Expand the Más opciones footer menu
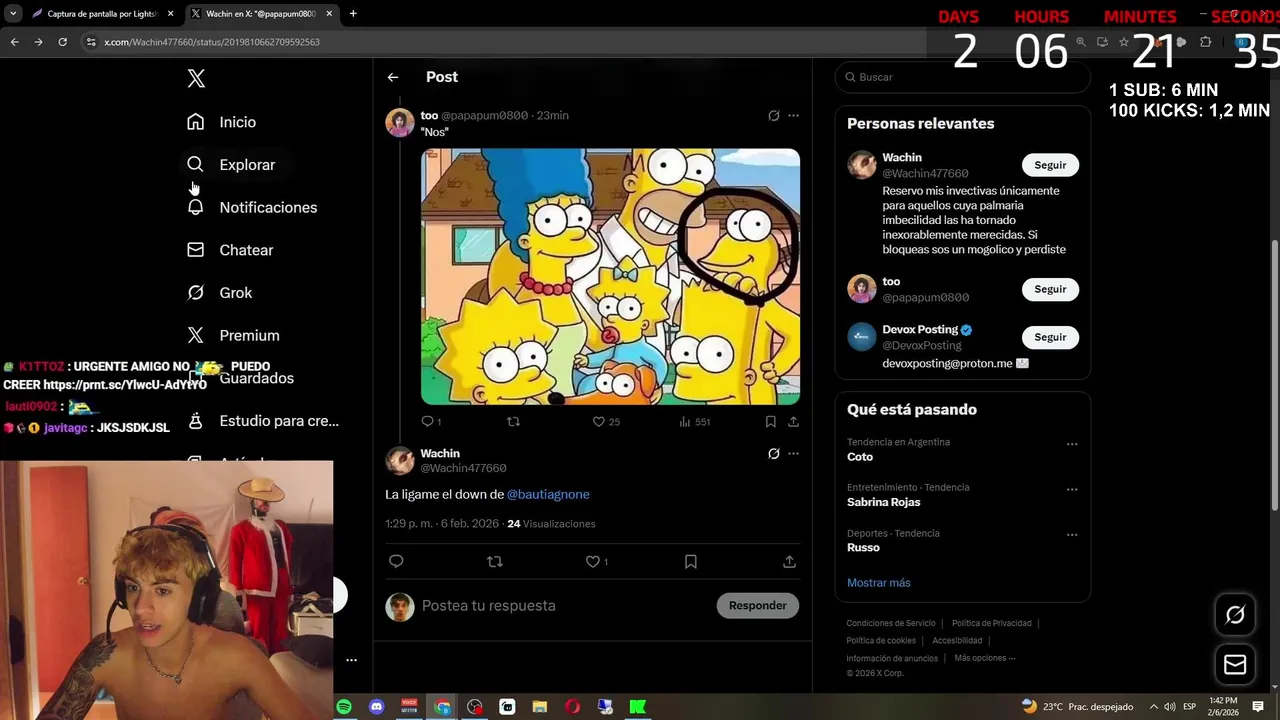The height and width of the screenshot is (720, 1280). [985, 658]
